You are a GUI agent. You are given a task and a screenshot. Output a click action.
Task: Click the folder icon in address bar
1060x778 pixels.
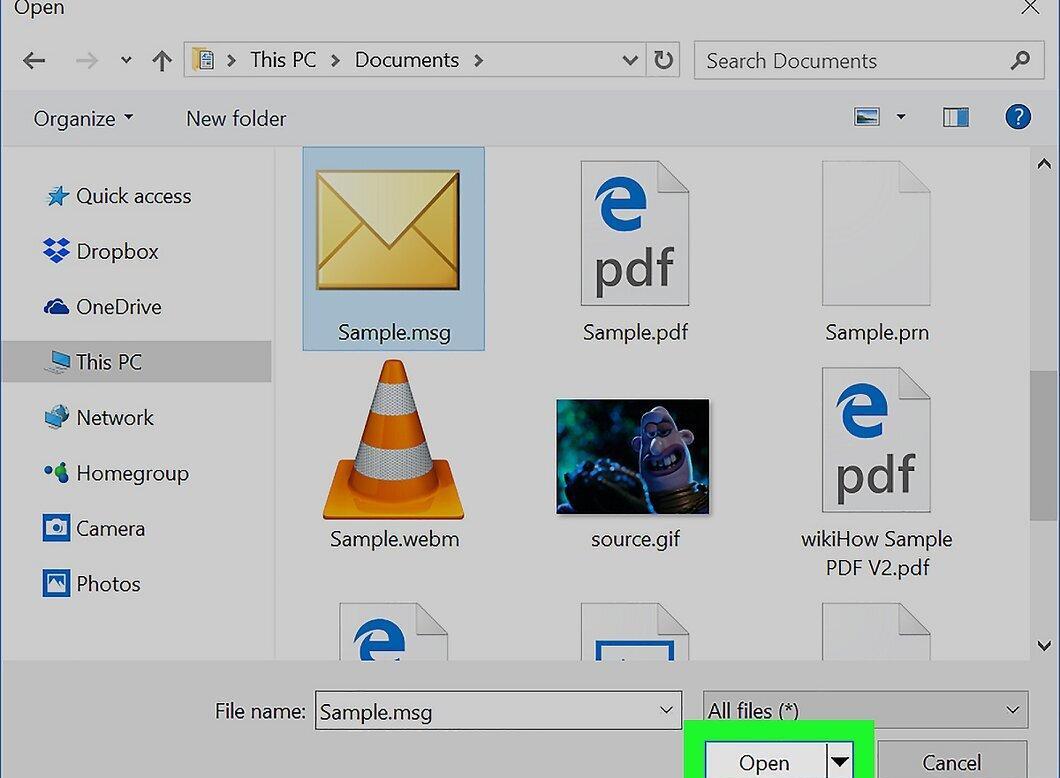(203, 59)
